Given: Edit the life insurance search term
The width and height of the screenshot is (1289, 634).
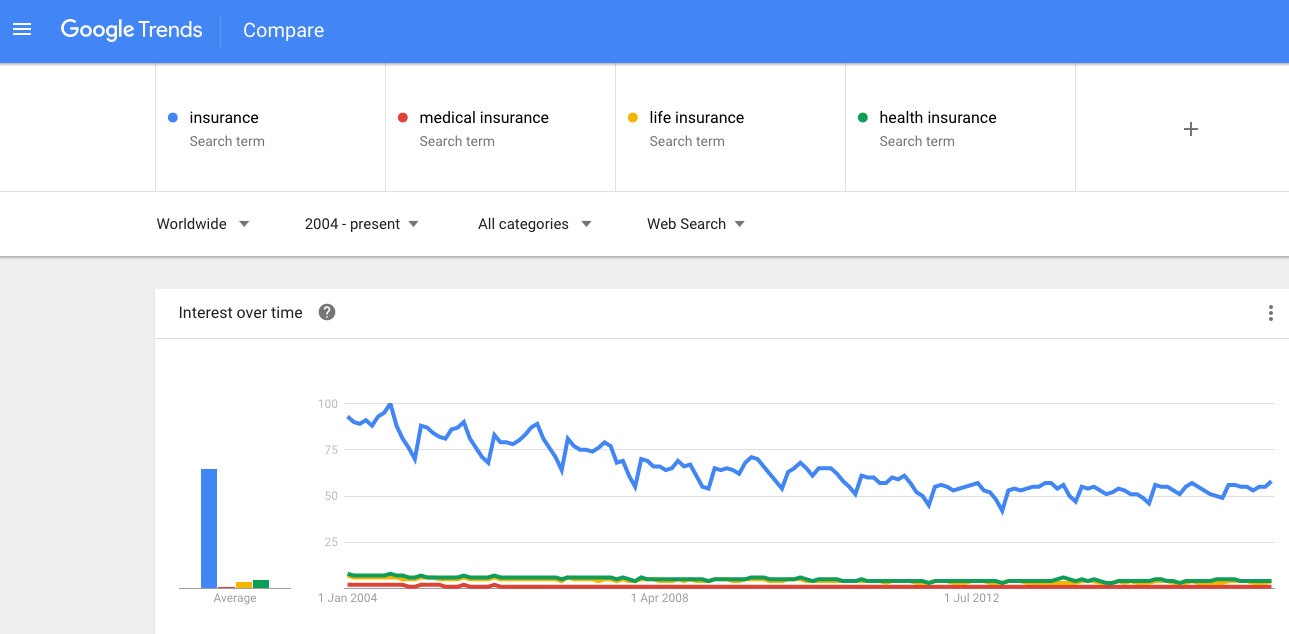Looking at the screenshot, I should 730,128.
